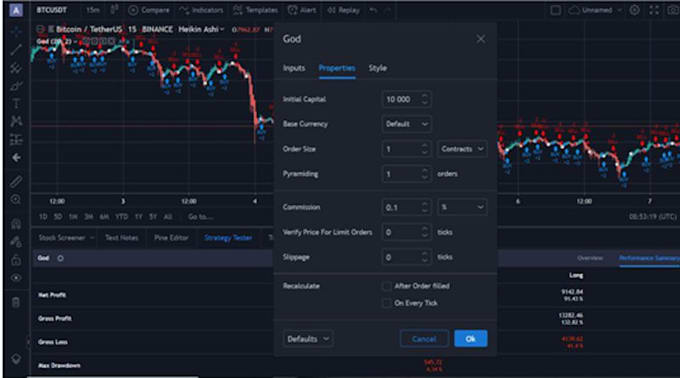Click the BTCUSDT symbol search
The height and width of the screenshot is (378, 680).
[52, 10]
